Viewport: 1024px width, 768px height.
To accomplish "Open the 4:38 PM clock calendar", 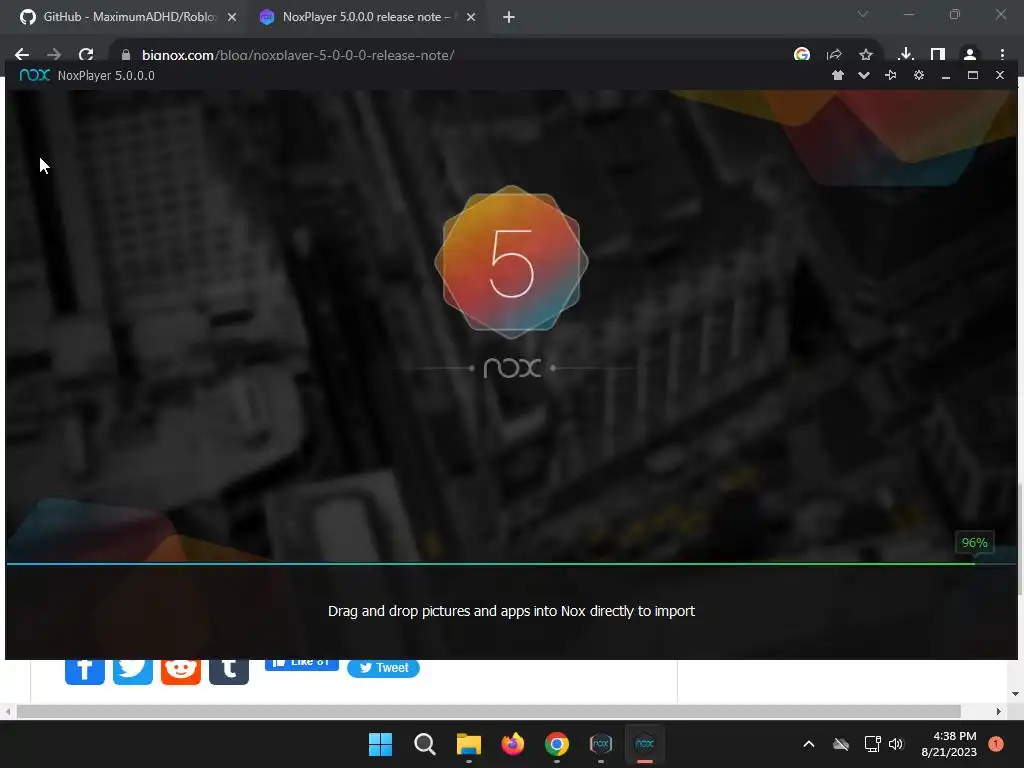I will pos(949,744).
